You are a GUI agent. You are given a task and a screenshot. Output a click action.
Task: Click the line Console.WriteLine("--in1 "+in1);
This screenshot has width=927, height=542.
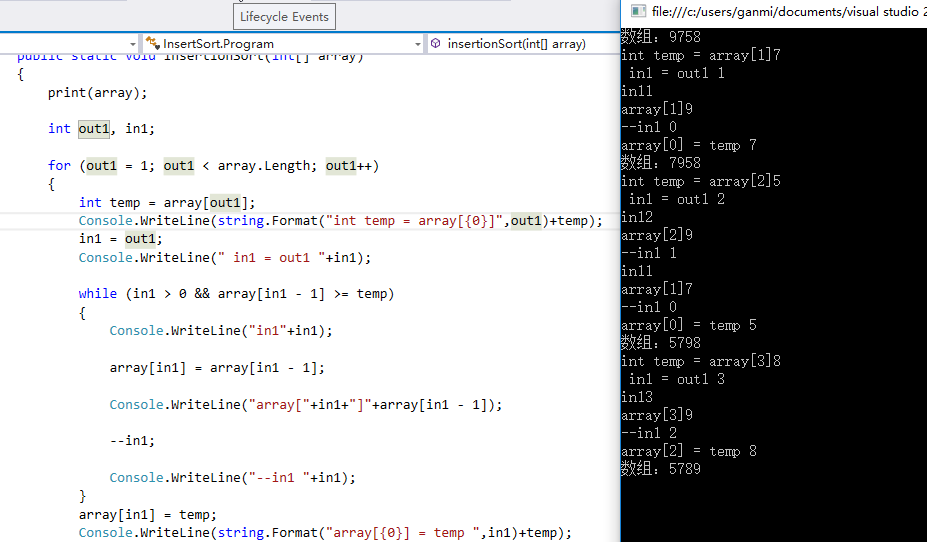pos(233,478)
